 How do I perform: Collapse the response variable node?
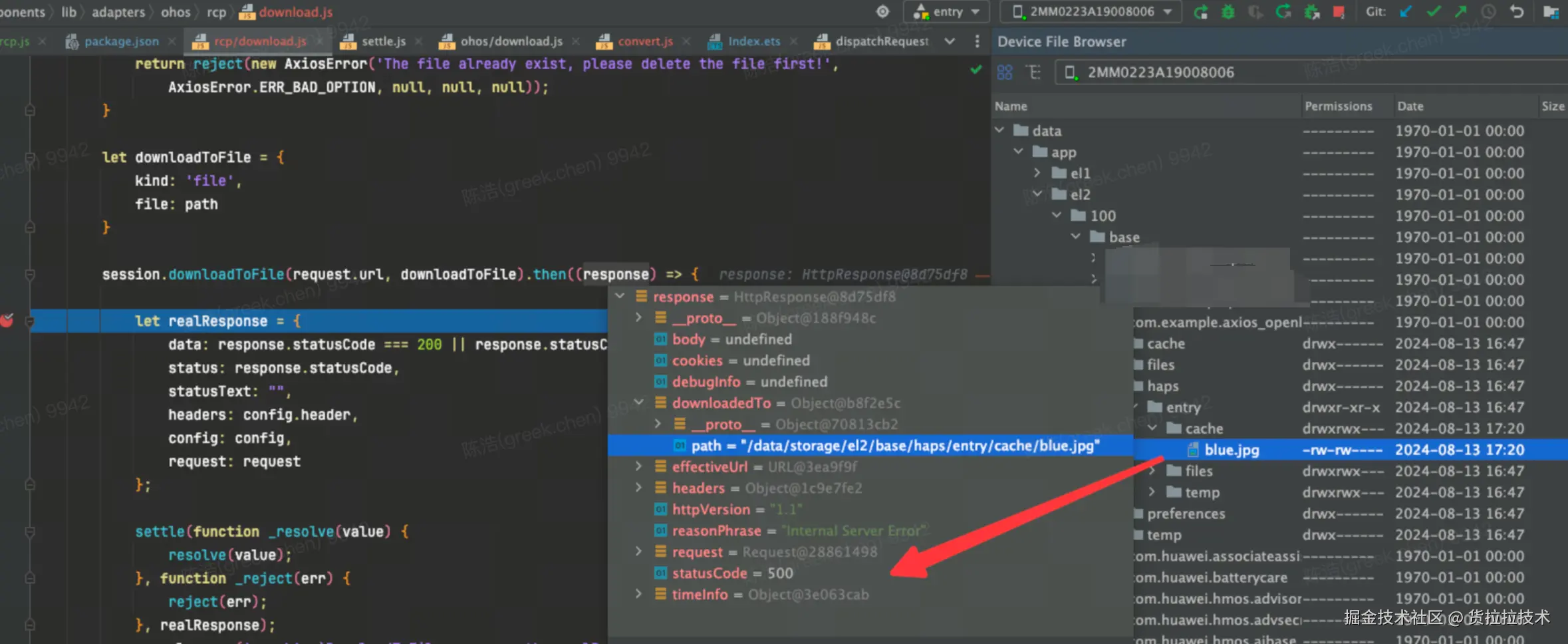point(620,296)
